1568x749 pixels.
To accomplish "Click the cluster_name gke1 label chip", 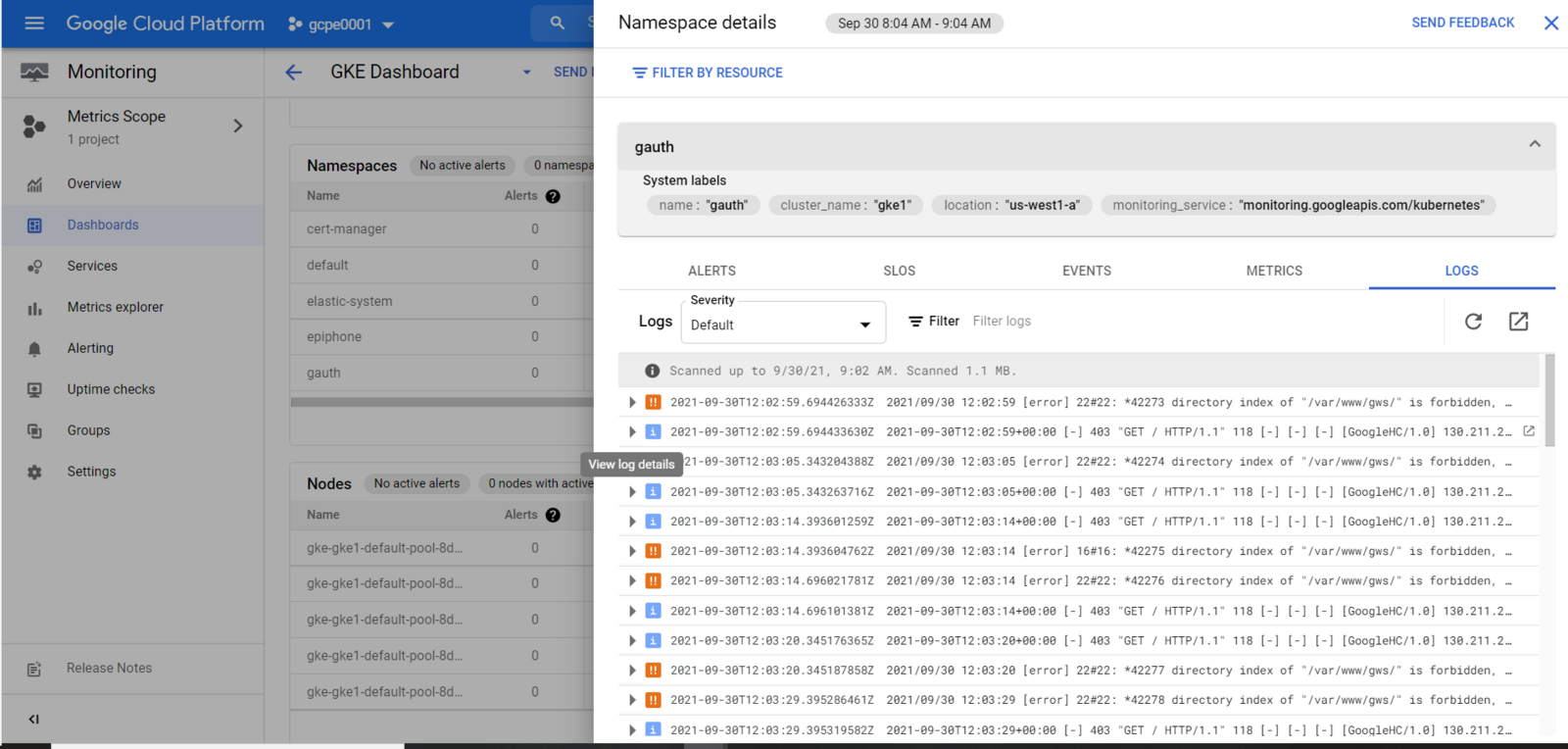I will 846,205.
